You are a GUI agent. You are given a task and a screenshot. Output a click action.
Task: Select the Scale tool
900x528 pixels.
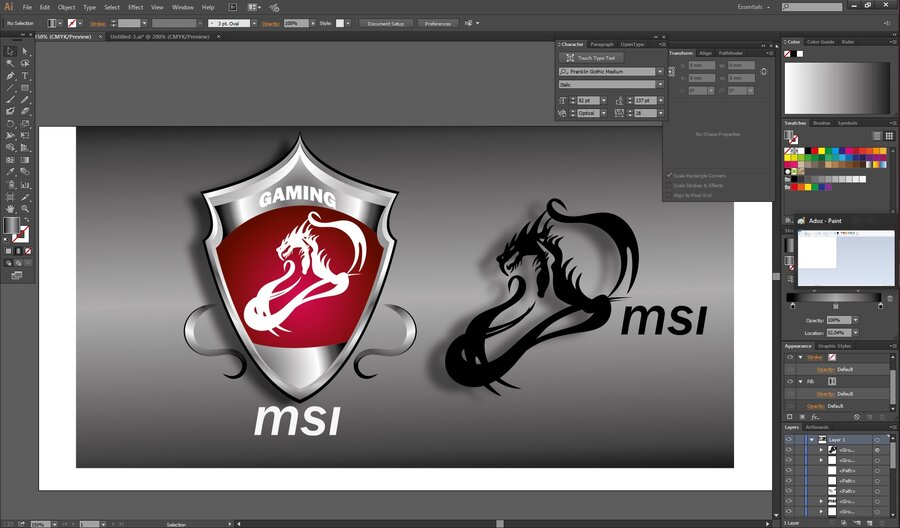coord(25,124)
